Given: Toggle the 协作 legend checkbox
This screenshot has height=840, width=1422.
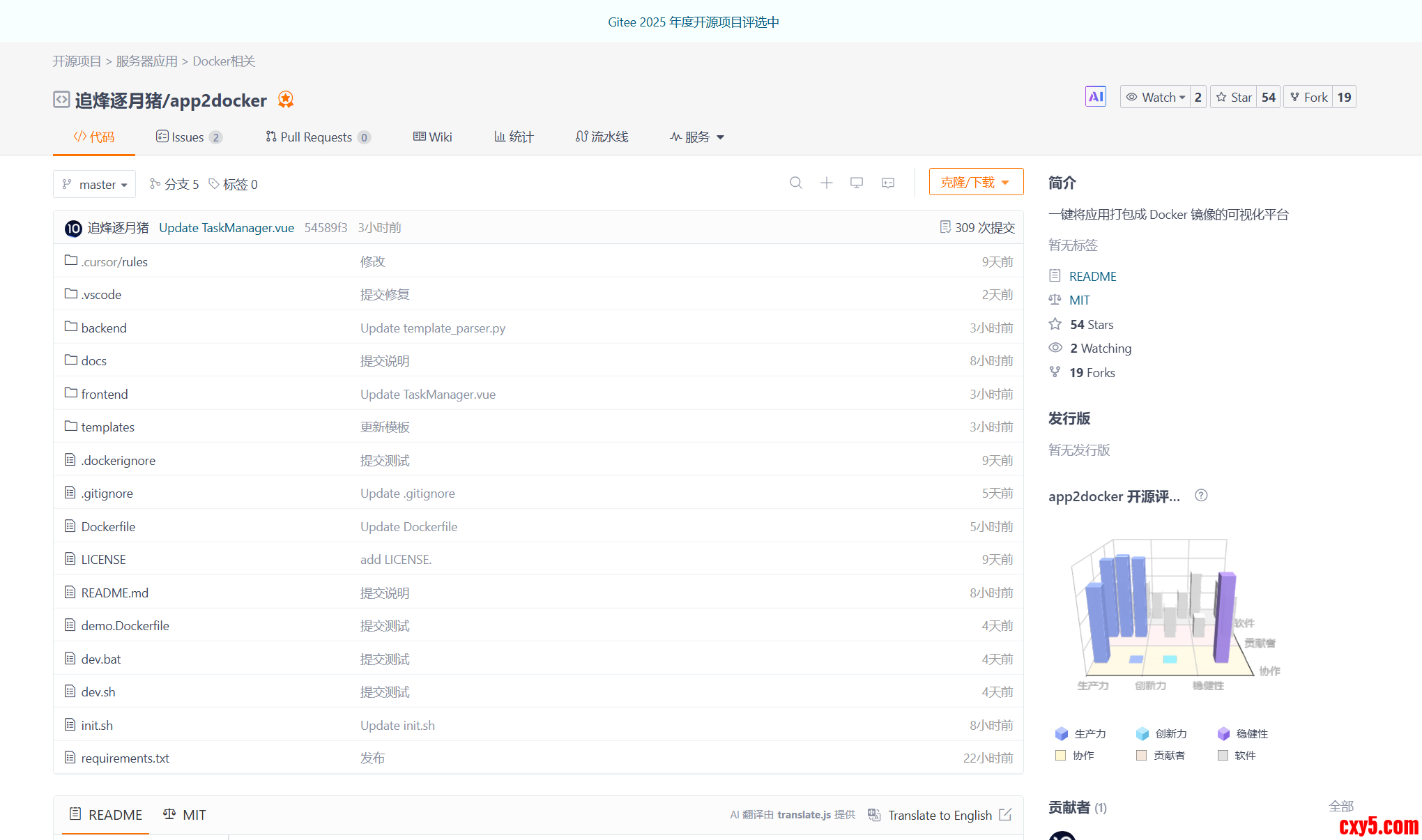Looking at the screenshot, I should [1061, 755].
